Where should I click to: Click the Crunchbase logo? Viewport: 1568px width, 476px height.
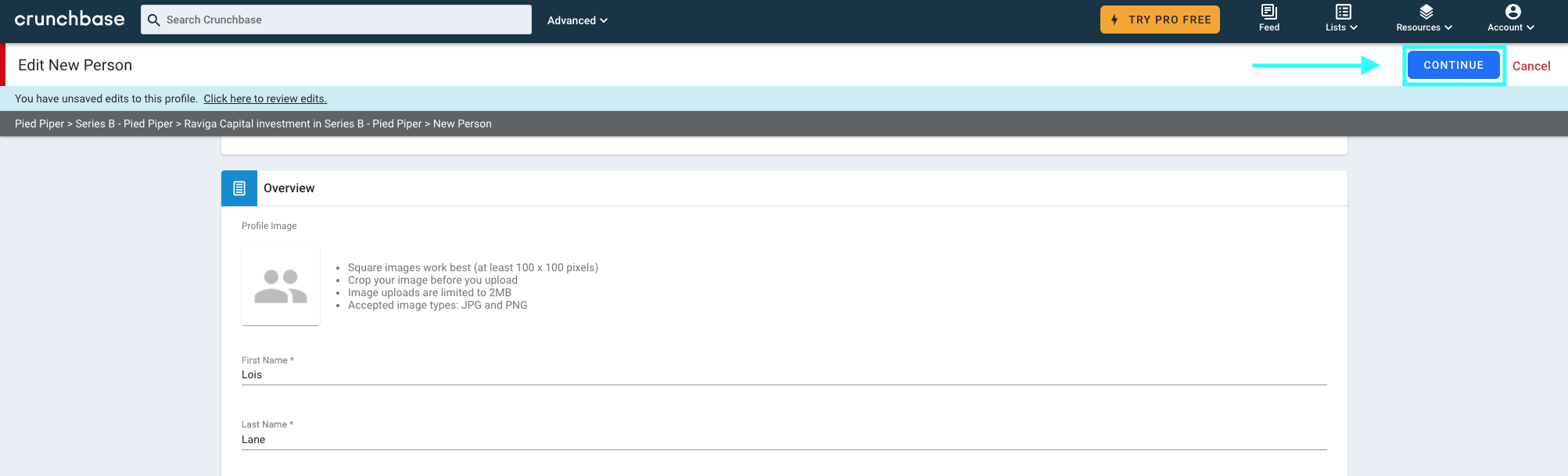point(70,20)
